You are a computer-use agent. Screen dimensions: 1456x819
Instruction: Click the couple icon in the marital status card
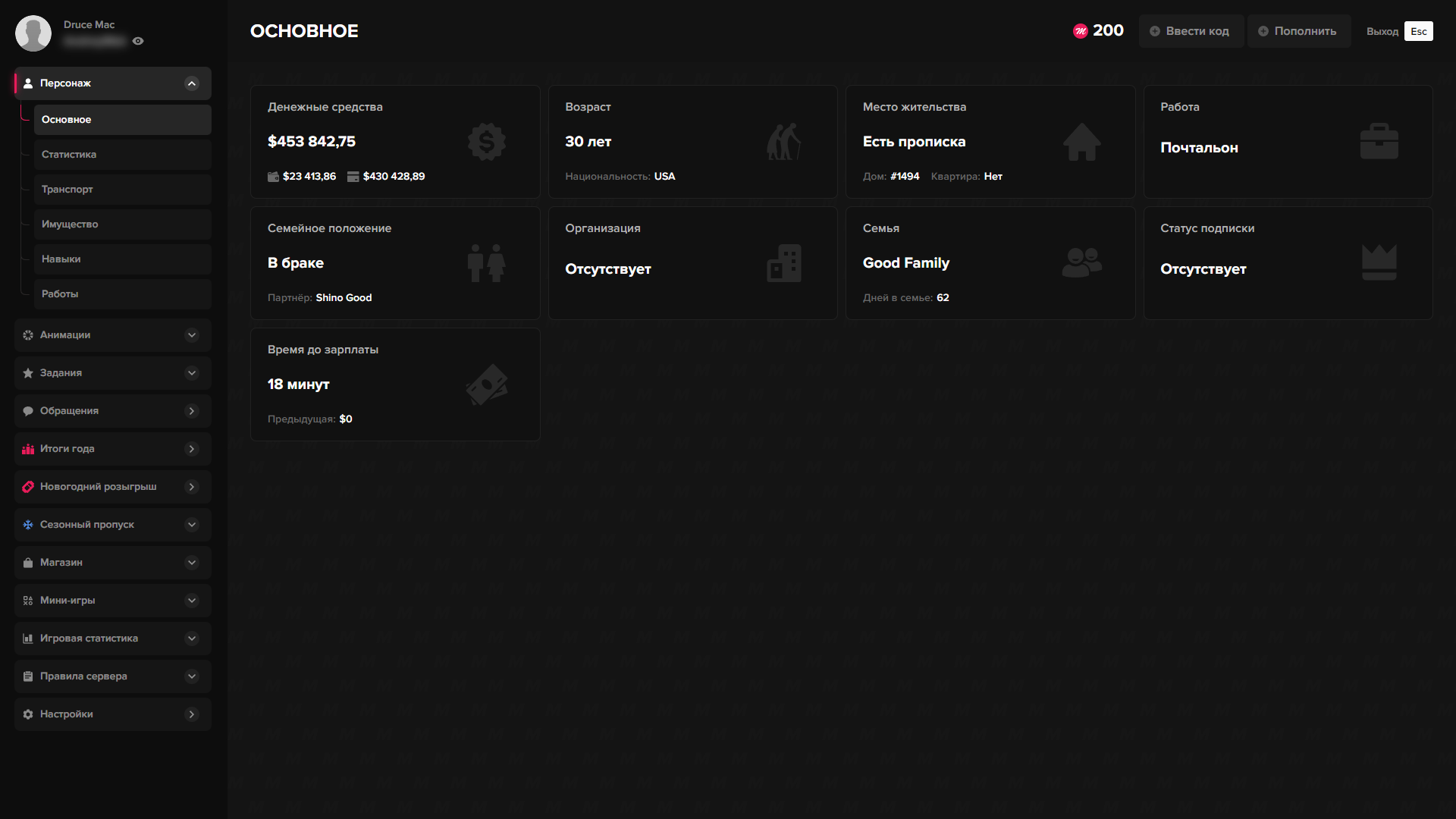[x=486, y=263]
